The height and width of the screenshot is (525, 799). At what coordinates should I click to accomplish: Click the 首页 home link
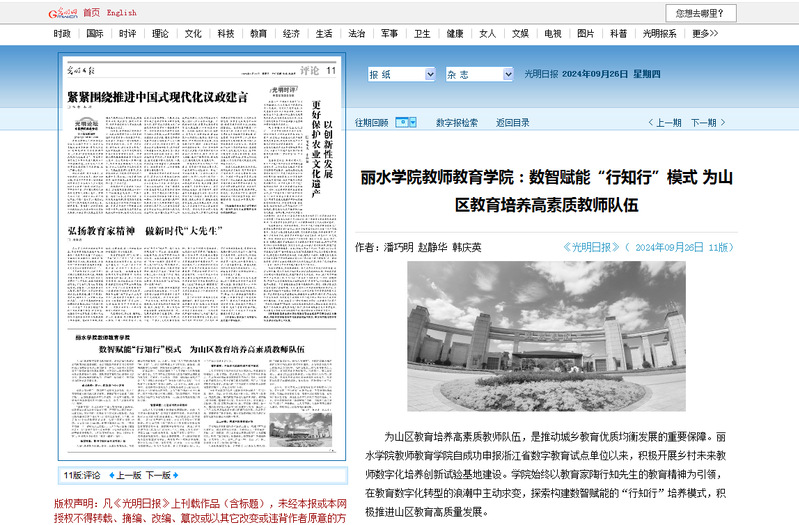91,13
